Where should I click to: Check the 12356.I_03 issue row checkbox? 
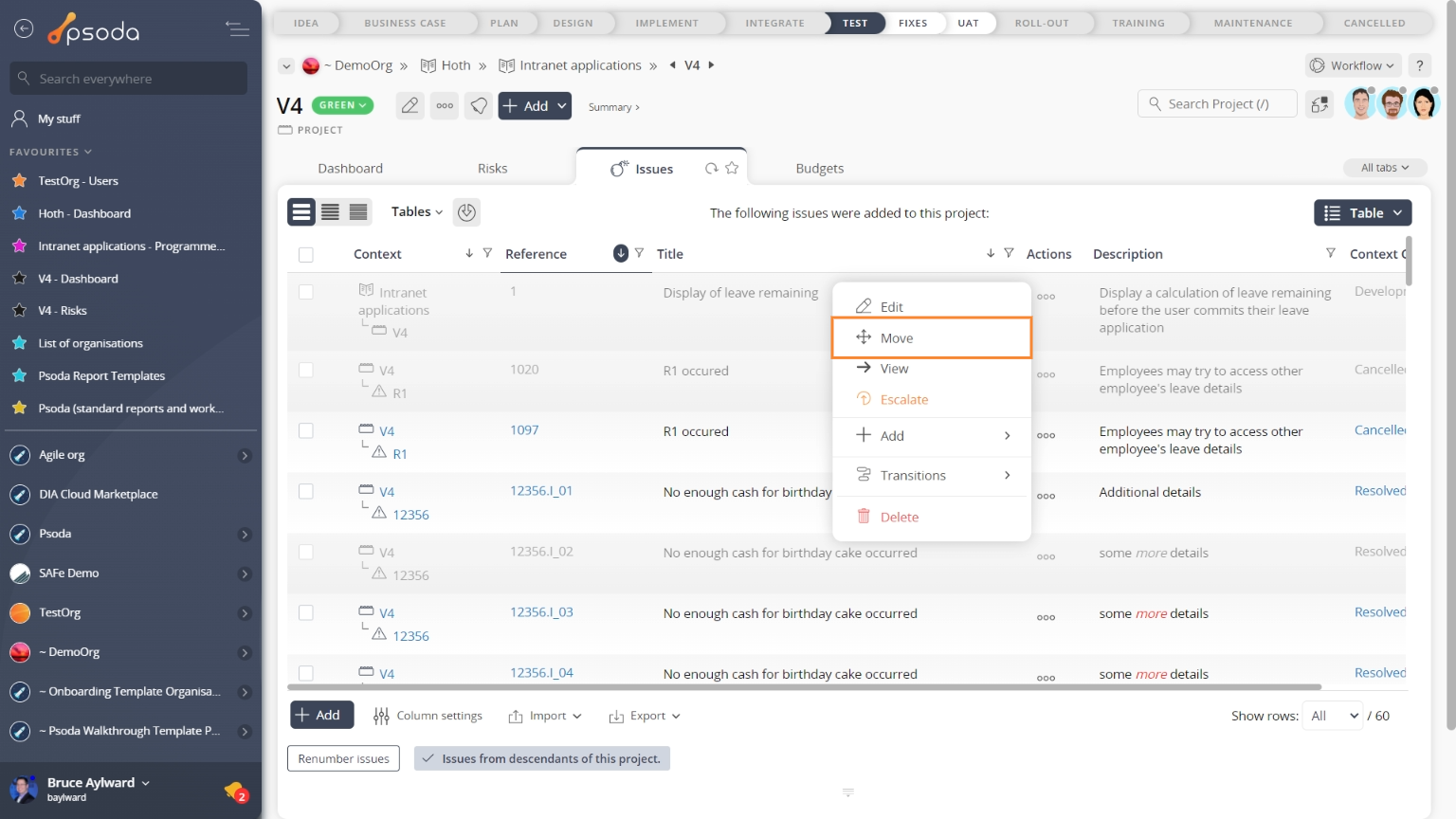[306, 613]
